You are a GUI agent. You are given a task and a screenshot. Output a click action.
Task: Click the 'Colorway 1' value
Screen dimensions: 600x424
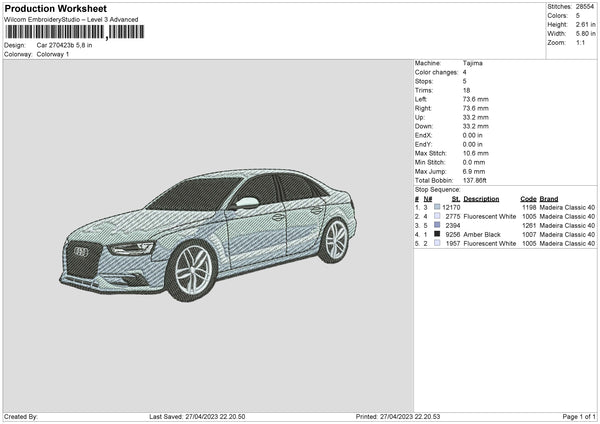[53, 54]
